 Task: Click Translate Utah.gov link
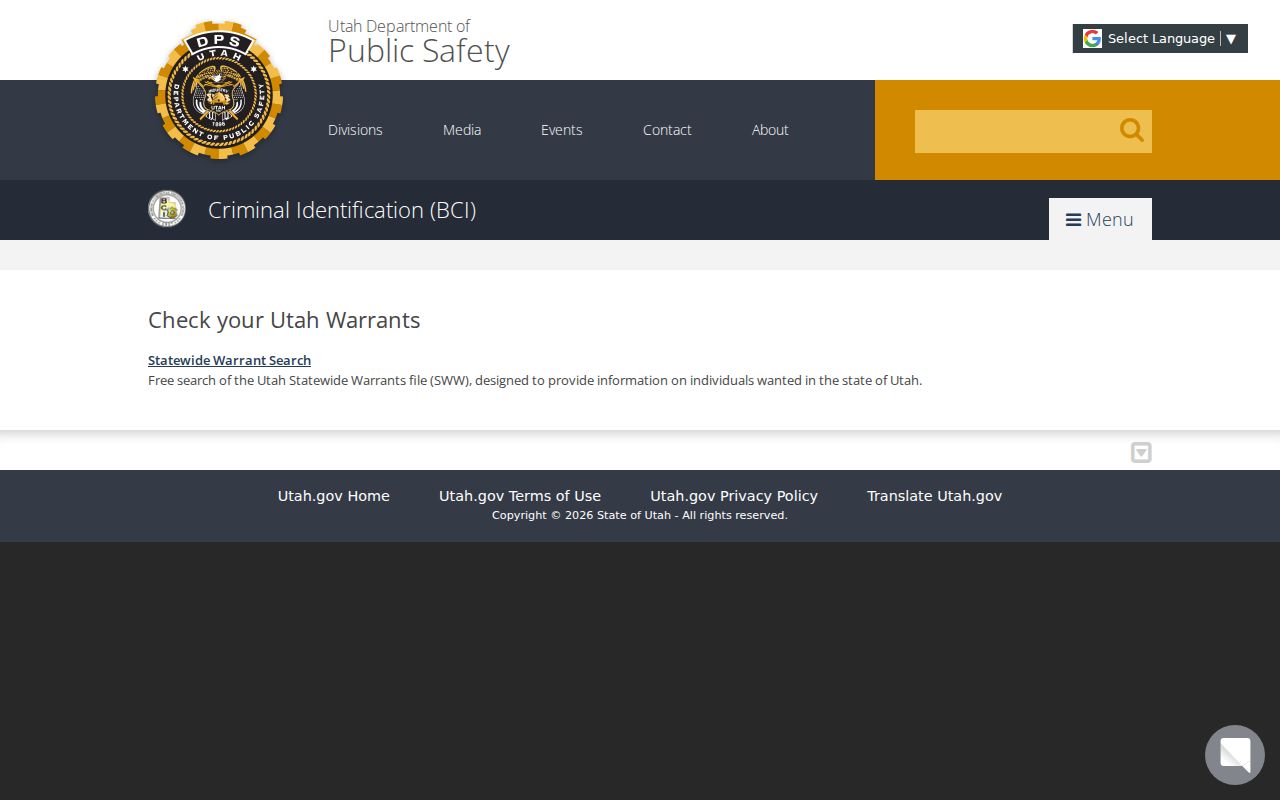click(x=934, y=496)
